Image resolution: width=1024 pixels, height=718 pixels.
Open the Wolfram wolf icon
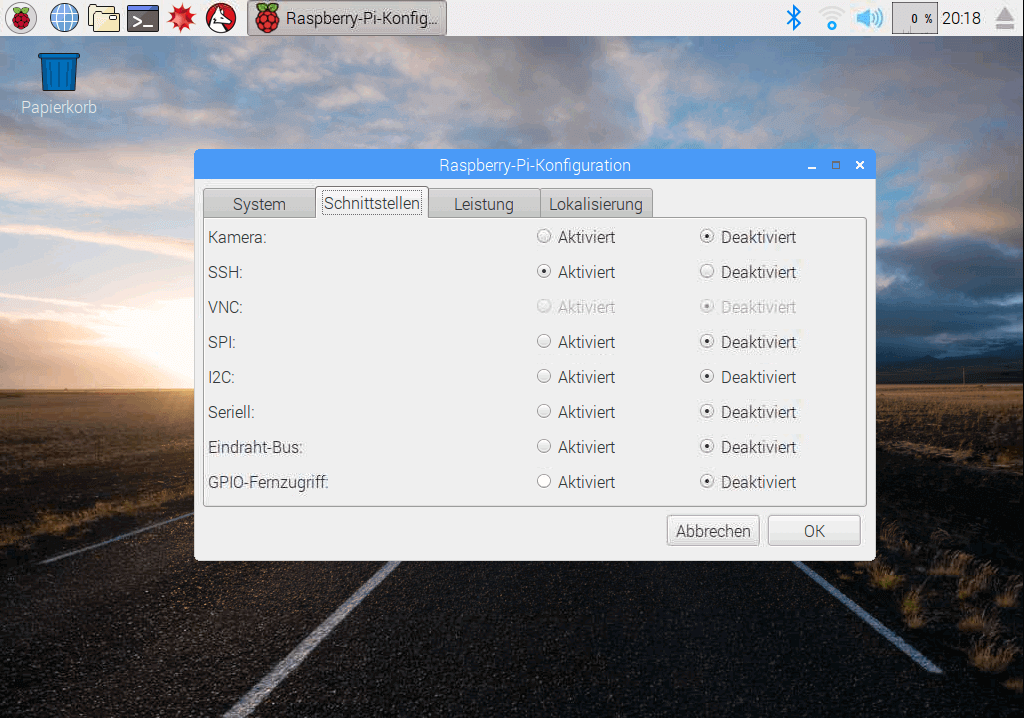click(221, 17)
